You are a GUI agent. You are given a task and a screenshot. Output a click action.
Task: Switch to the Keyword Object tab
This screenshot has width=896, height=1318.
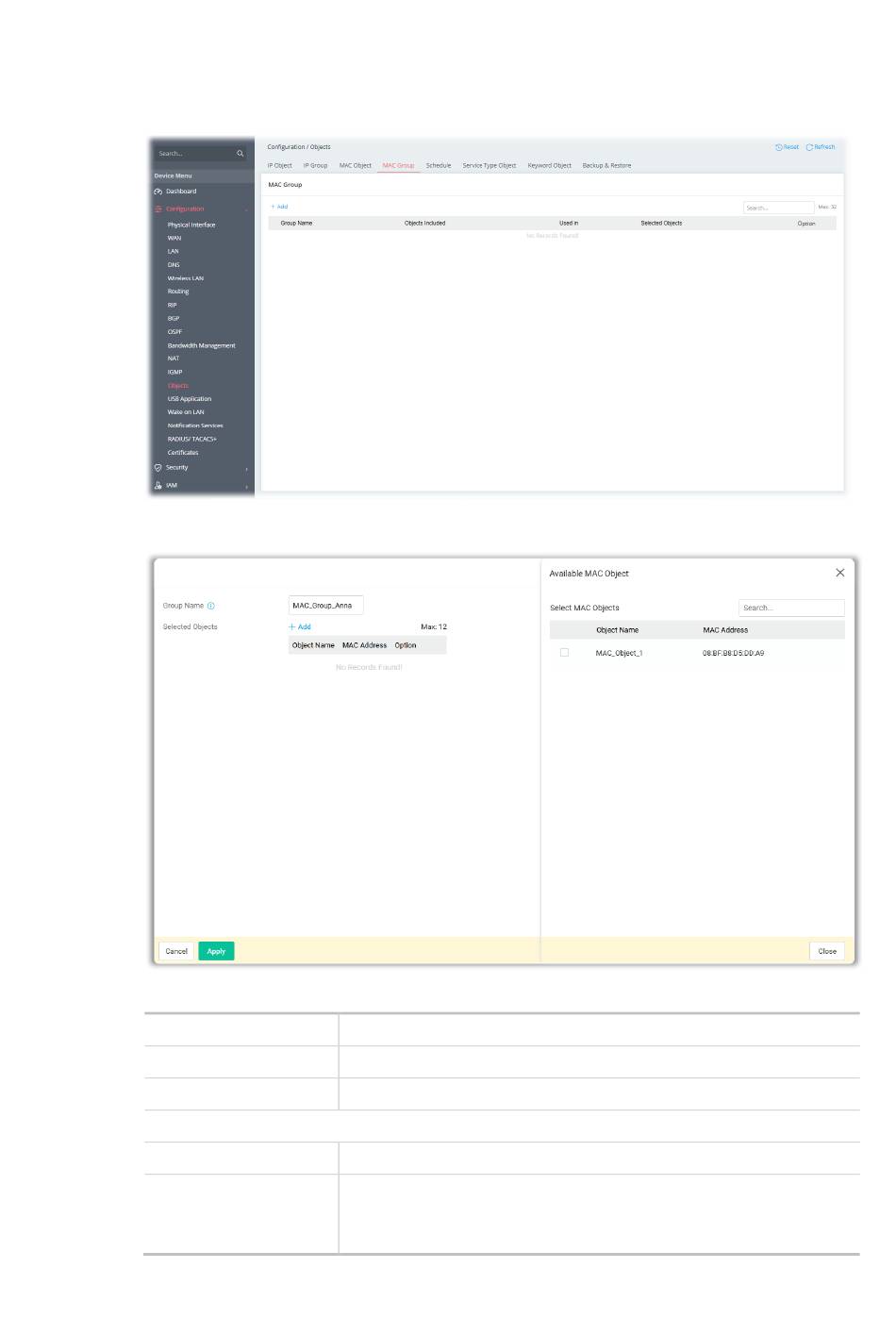coord(550,165)
